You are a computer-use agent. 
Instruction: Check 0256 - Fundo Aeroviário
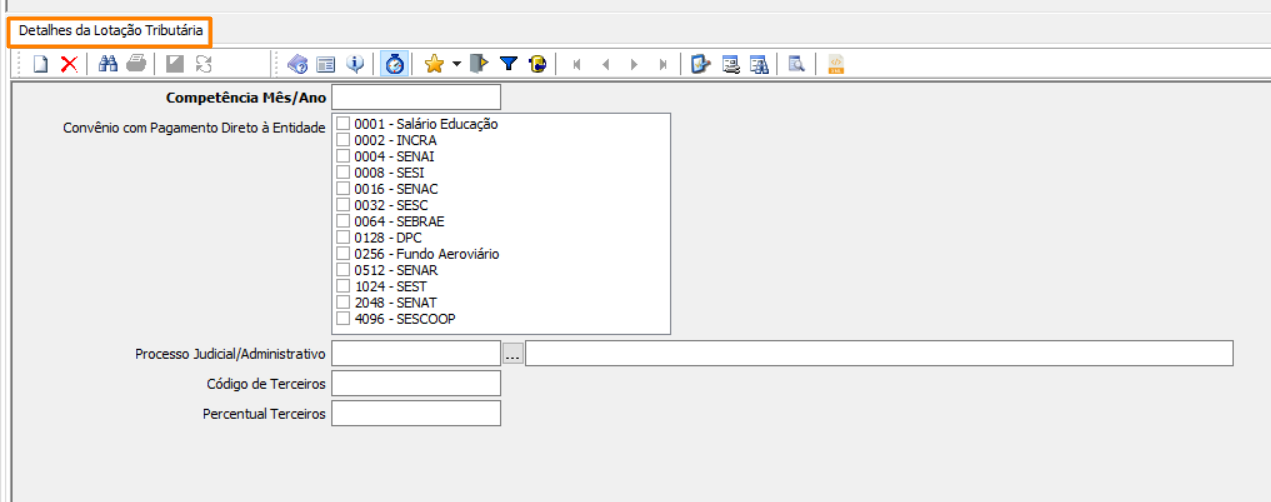click(x=343, y=254)
